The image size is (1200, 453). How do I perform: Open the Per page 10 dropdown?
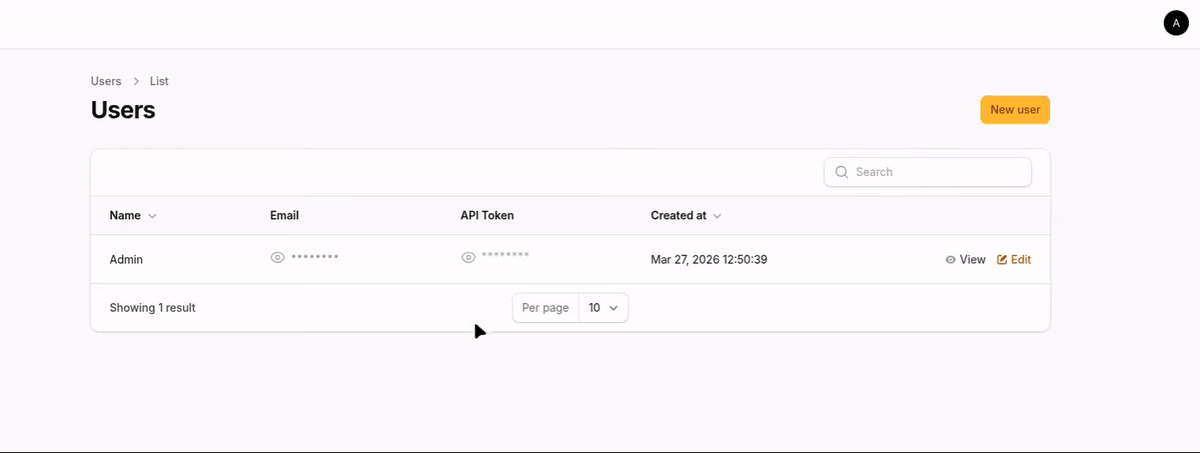(x=604, y=308)
